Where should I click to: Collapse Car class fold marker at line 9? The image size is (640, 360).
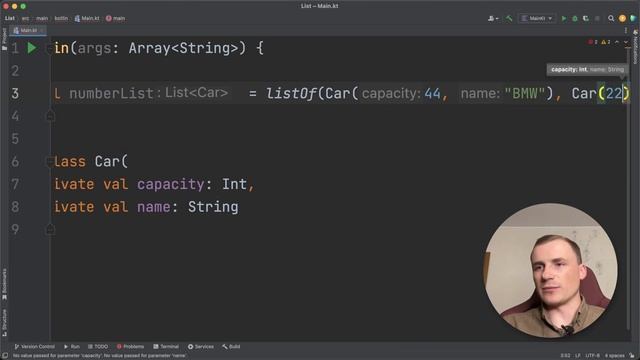[50, 229]
